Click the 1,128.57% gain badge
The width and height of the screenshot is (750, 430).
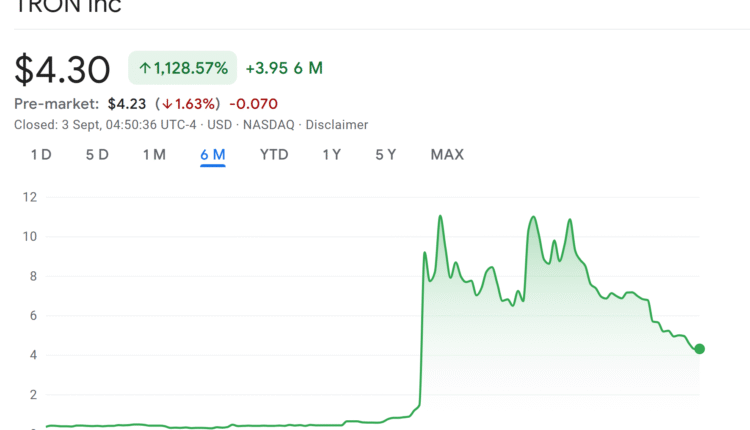(183, 69)
